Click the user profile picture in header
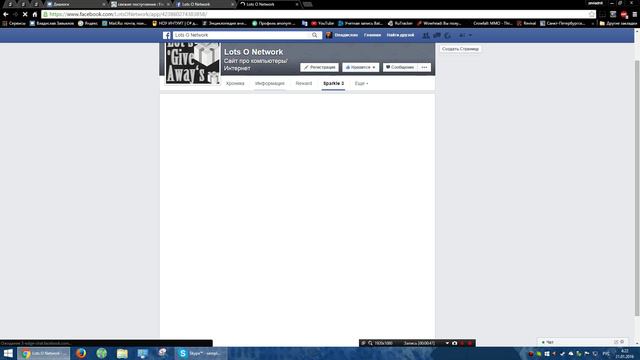Viewport: 640px width, 360px height. (x=329, y=36)
